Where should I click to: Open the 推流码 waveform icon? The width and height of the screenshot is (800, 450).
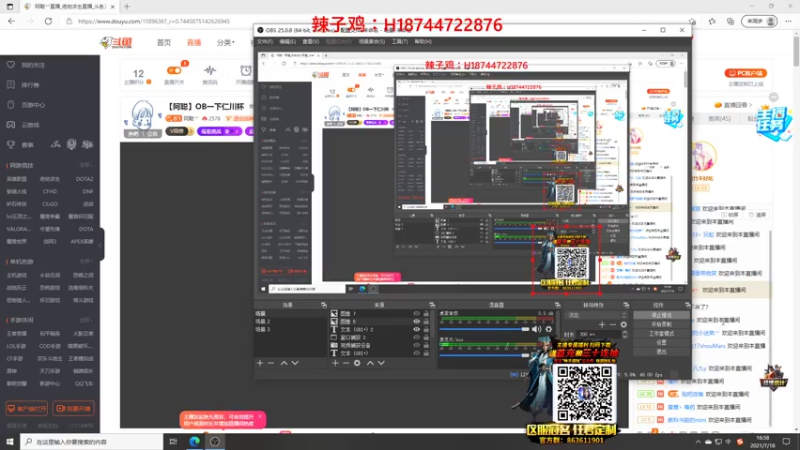210,70
